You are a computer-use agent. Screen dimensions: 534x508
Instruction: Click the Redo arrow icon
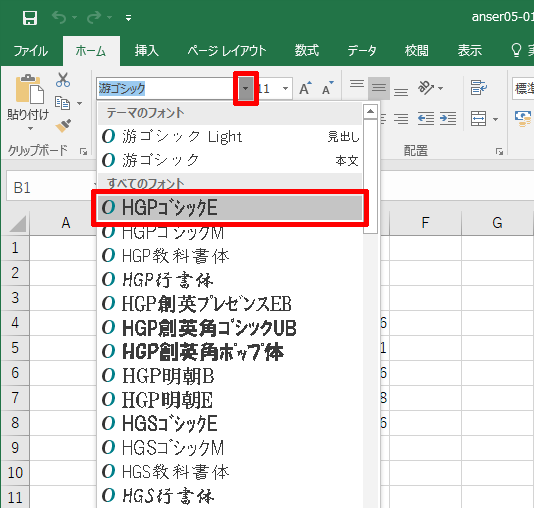94,17
